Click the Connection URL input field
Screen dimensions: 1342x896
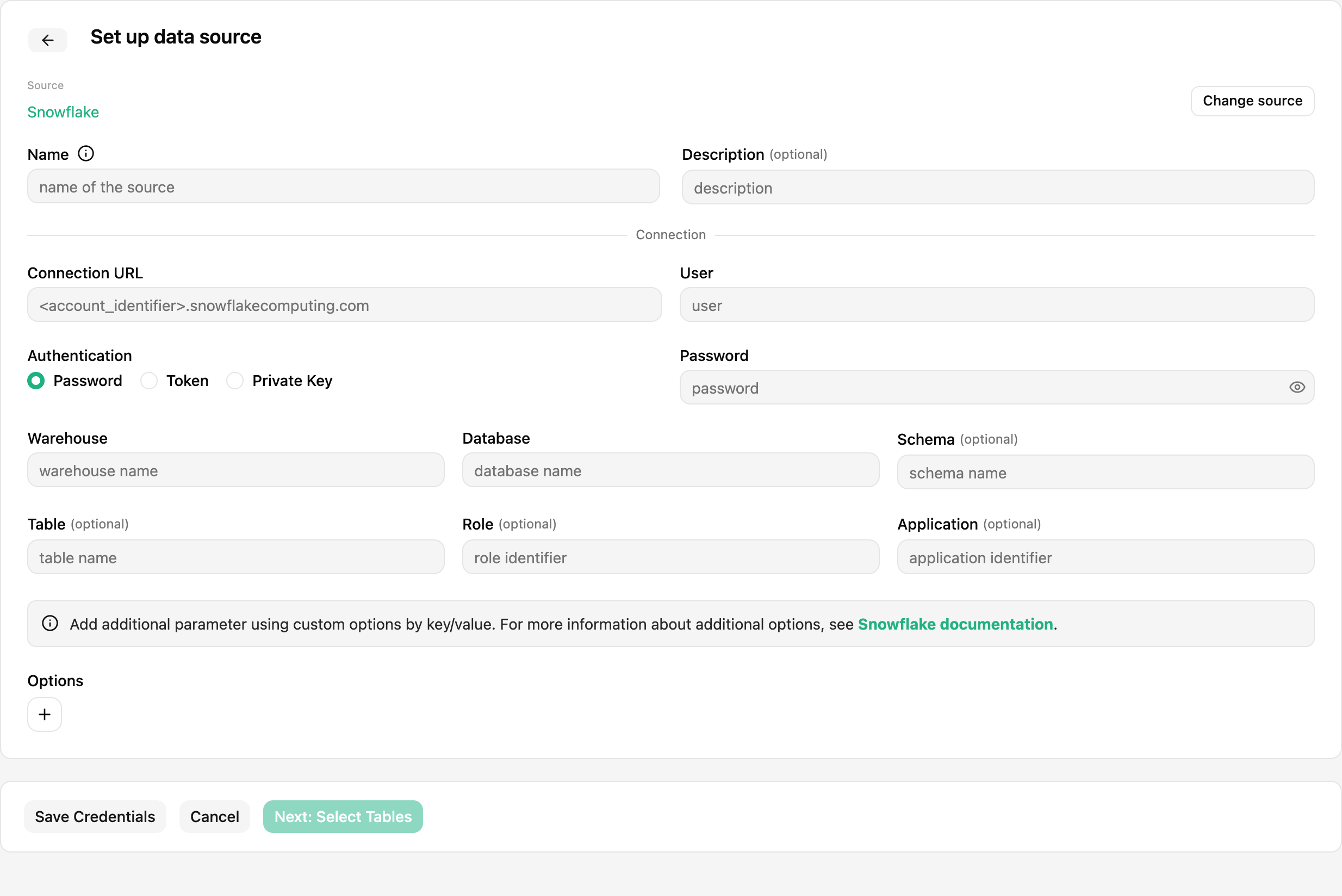coord(345,304)
